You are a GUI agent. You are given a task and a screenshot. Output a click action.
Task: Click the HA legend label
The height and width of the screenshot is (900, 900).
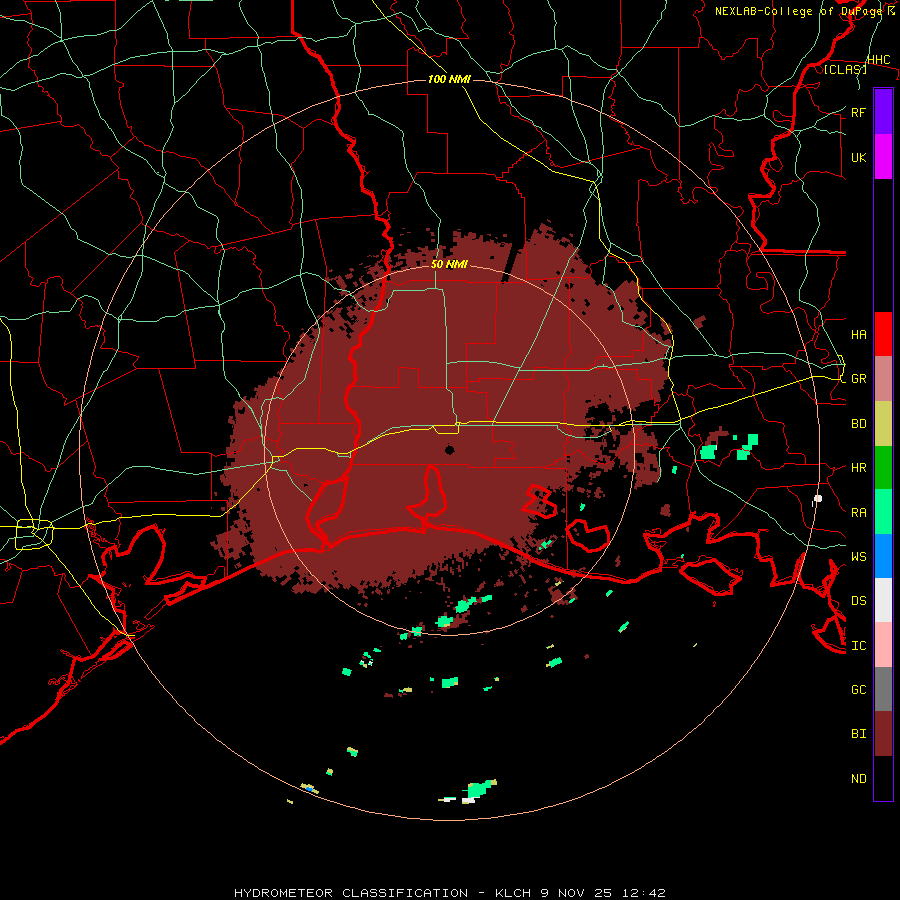pyautogui.click(x=859, y=334)
